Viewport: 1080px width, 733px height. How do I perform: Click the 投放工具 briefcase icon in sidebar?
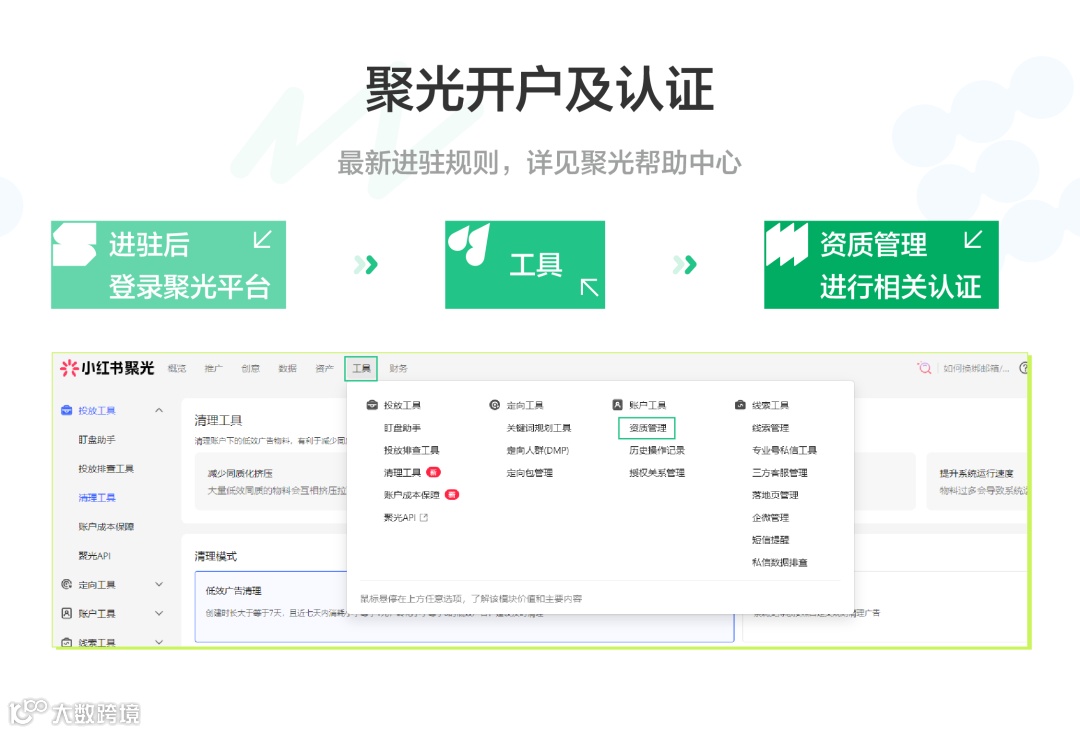(67, 411)
